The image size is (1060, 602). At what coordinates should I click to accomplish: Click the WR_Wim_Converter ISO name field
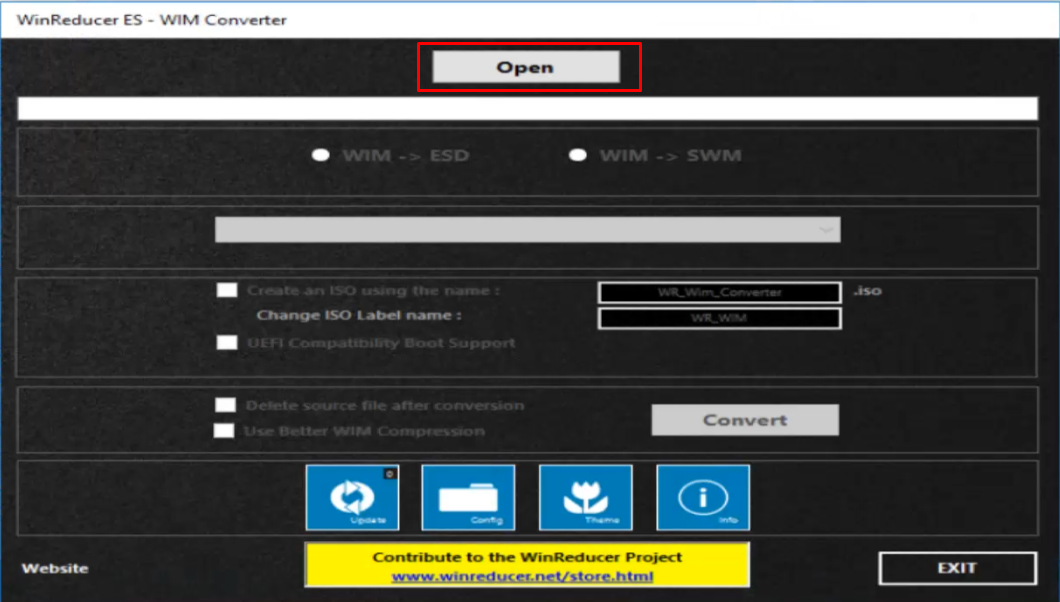(719, 292)
